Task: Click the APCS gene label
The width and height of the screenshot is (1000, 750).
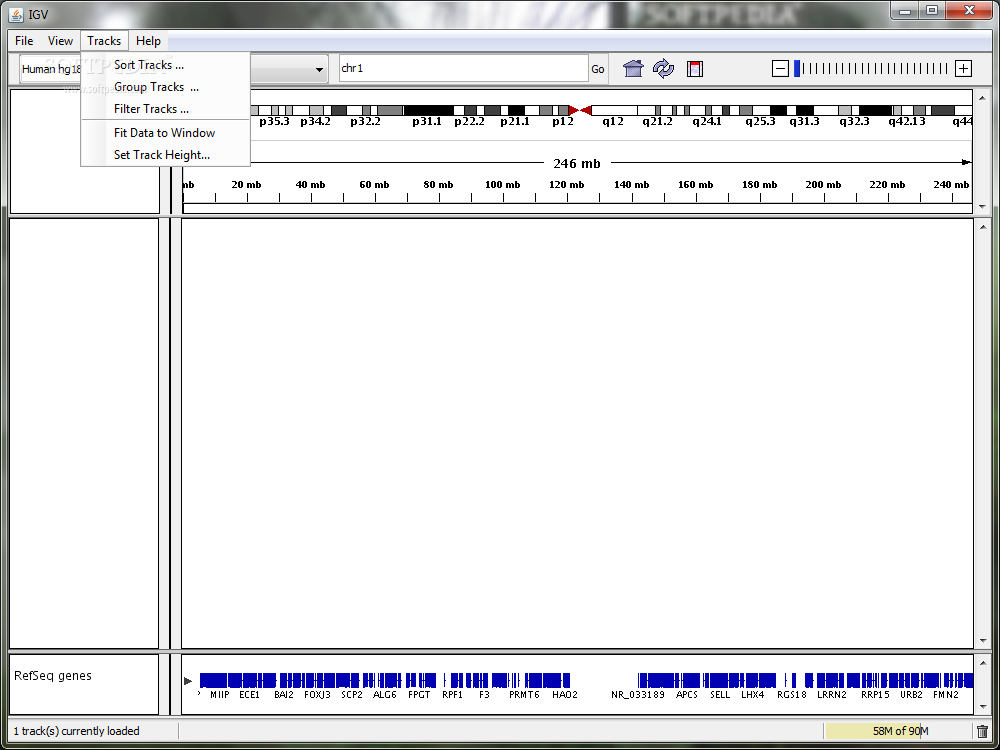Action: [687, 695]
